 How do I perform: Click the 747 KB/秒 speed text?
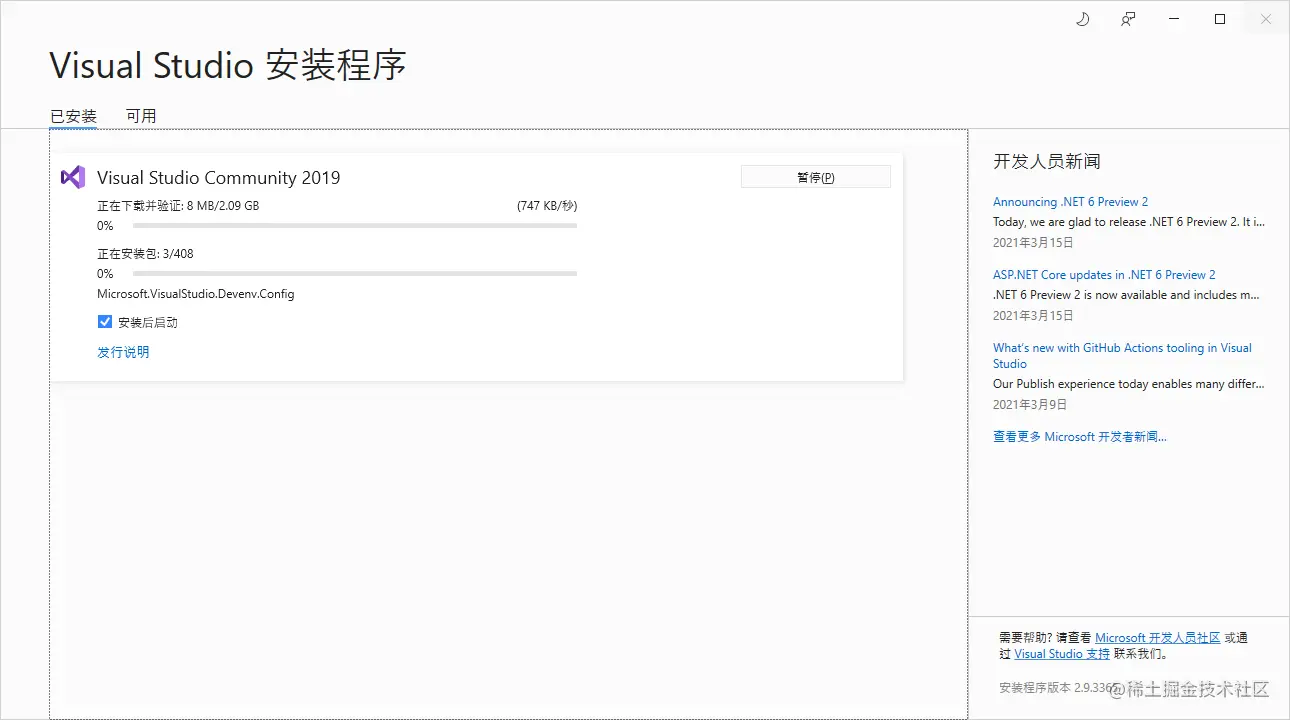[547, 206]
